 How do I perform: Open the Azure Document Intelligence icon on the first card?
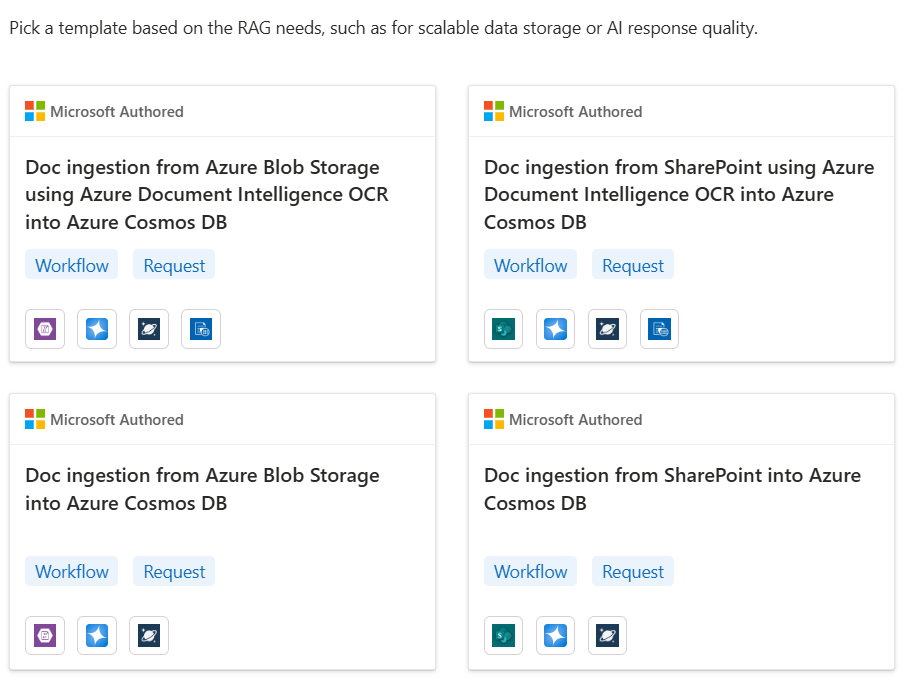200,328
